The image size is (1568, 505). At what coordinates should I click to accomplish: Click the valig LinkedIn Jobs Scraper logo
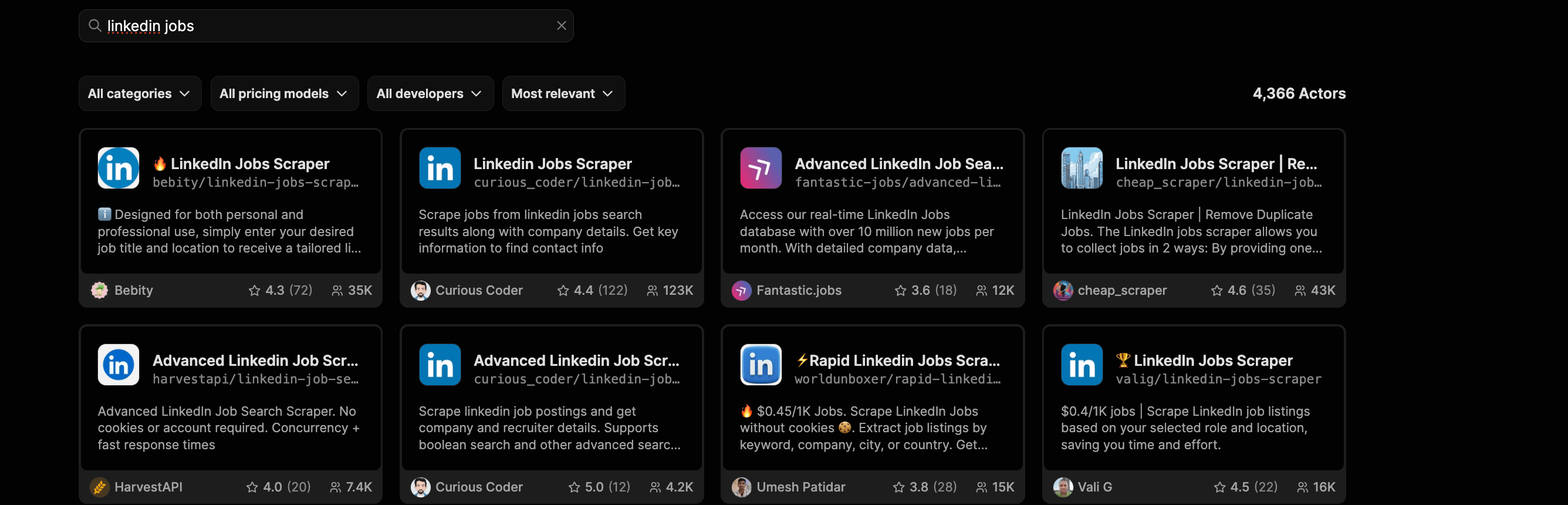coord(1082,365)
